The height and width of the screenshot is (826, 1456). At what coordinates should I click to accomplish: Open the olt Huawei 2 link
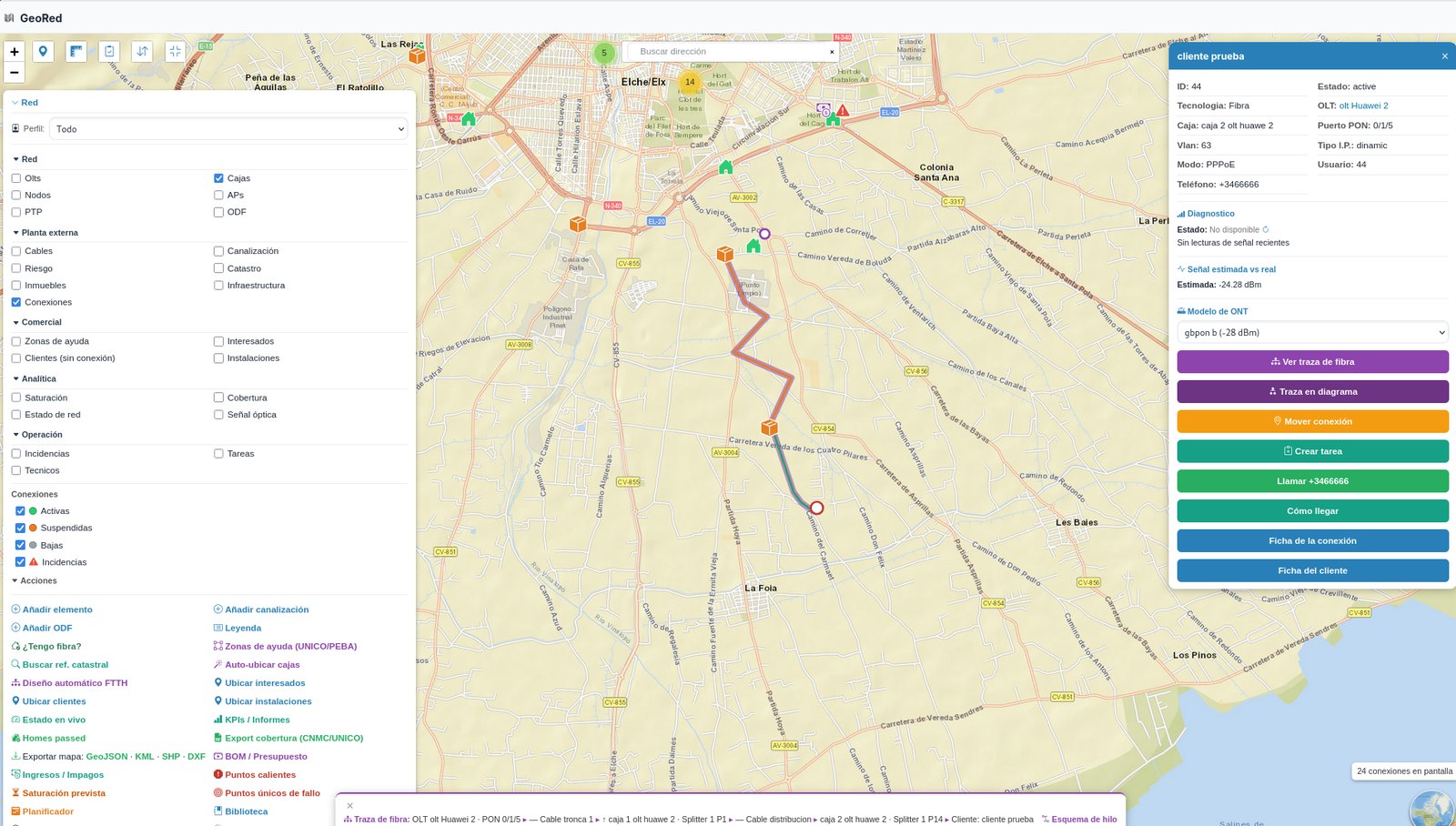pyautogui.click(x=1363, y=106)
